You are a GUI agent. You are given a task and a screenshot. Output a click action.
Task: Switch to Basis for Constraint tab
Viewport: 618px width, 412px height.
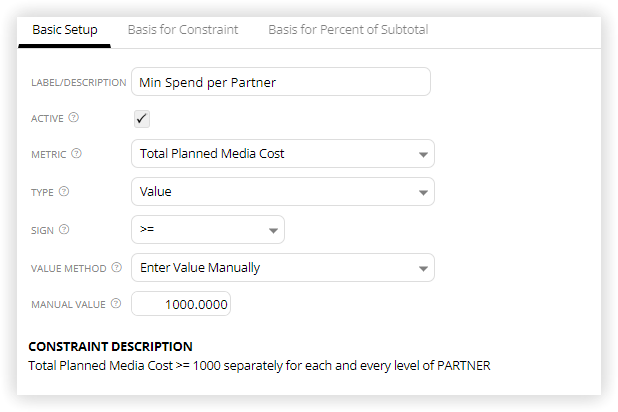183,30
